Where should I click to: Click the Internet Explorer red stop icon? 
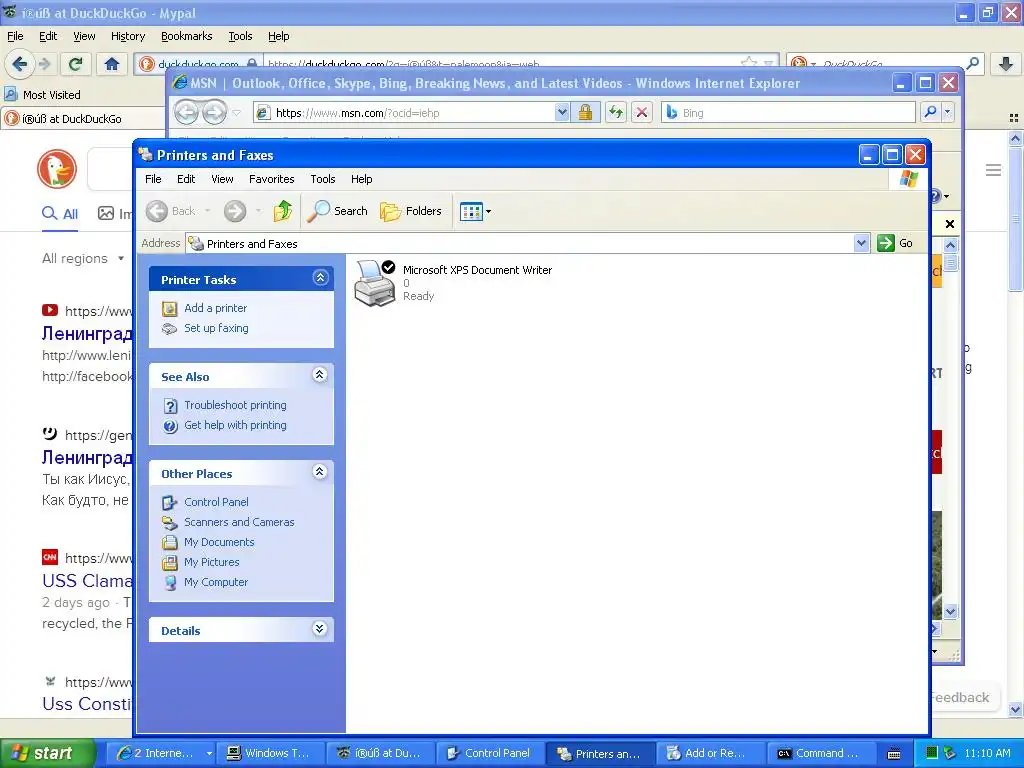point(642,112)
